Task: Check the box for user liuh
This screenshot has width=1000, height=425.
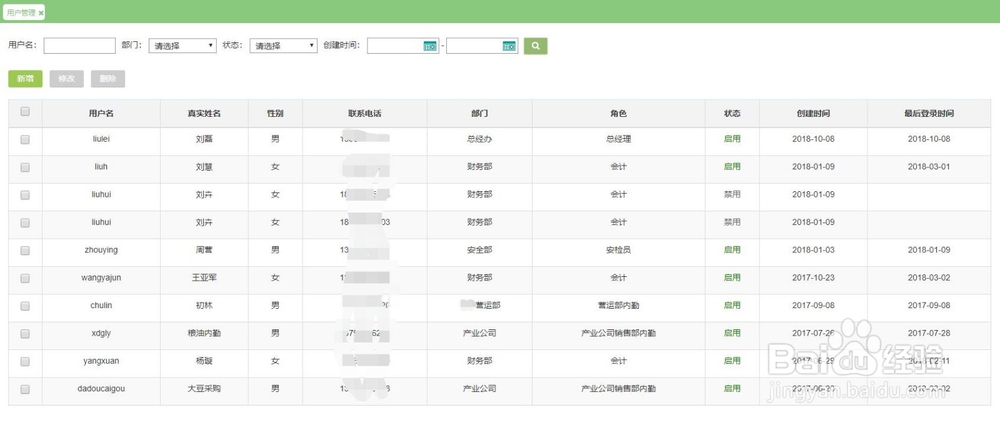Action: (x=26, y=167)
